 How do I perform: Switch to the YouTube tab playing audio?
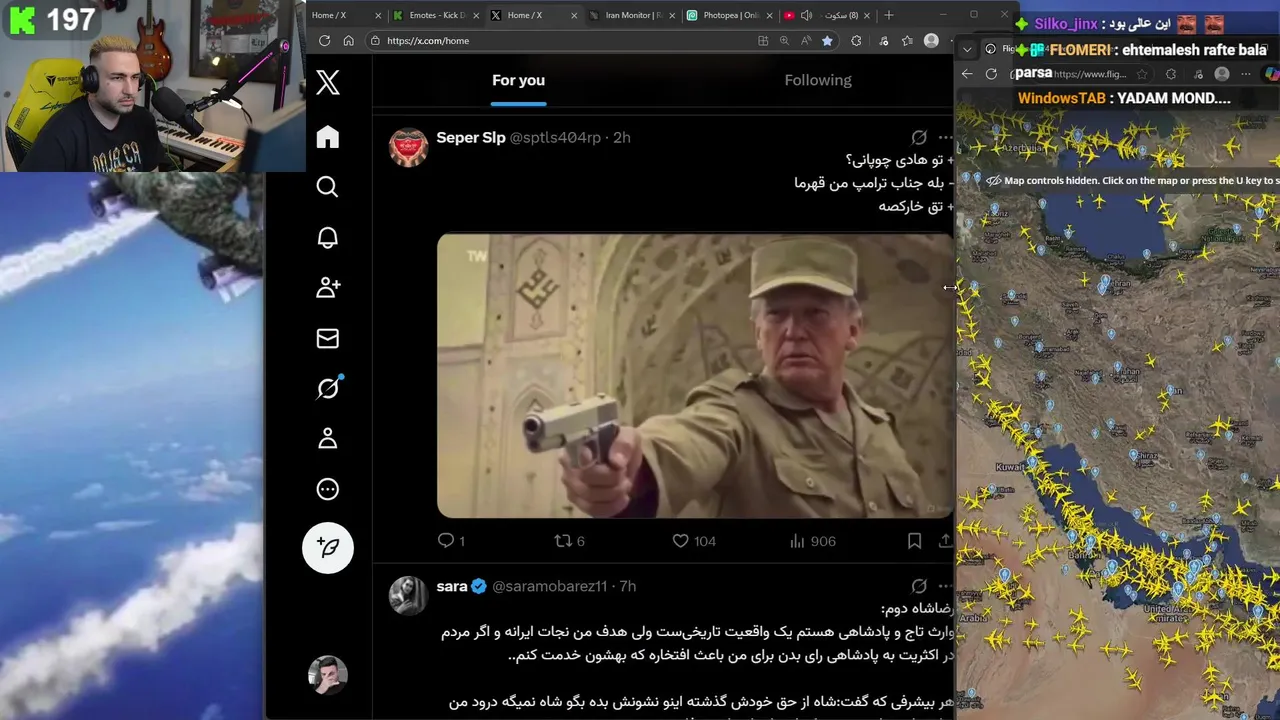point(828,15)
